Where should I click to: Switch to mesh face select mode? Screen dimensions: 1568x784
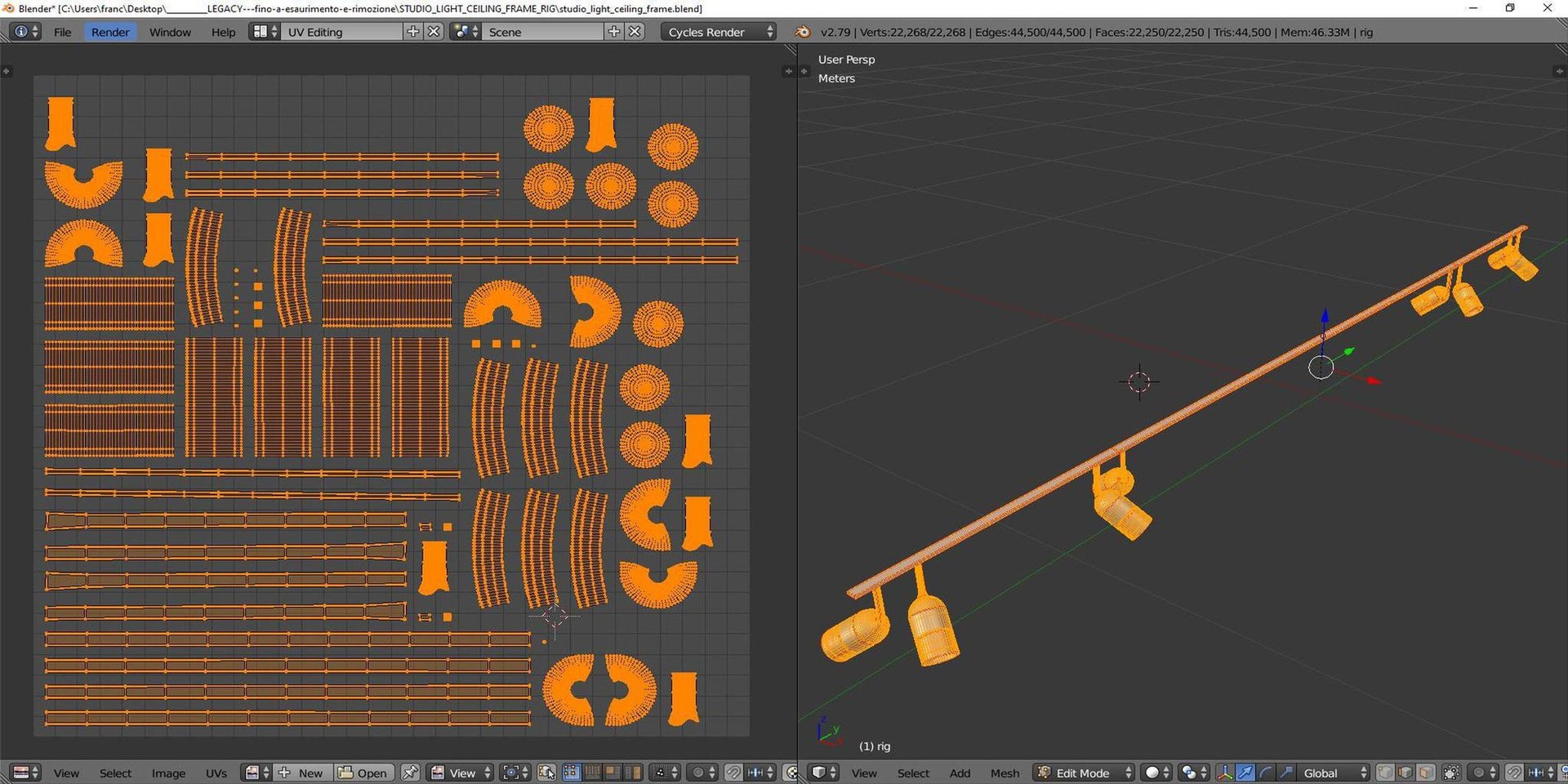click(1426, 773)
